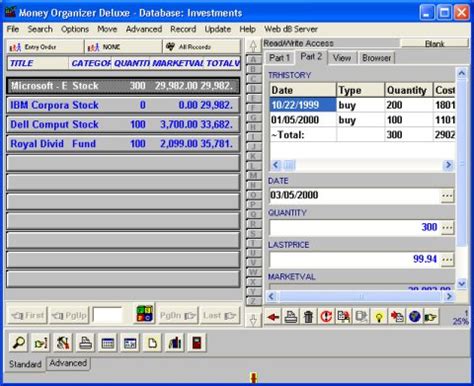474x386 pixels.
Task: Click the All Records filter button
Action: pos(201,47)
